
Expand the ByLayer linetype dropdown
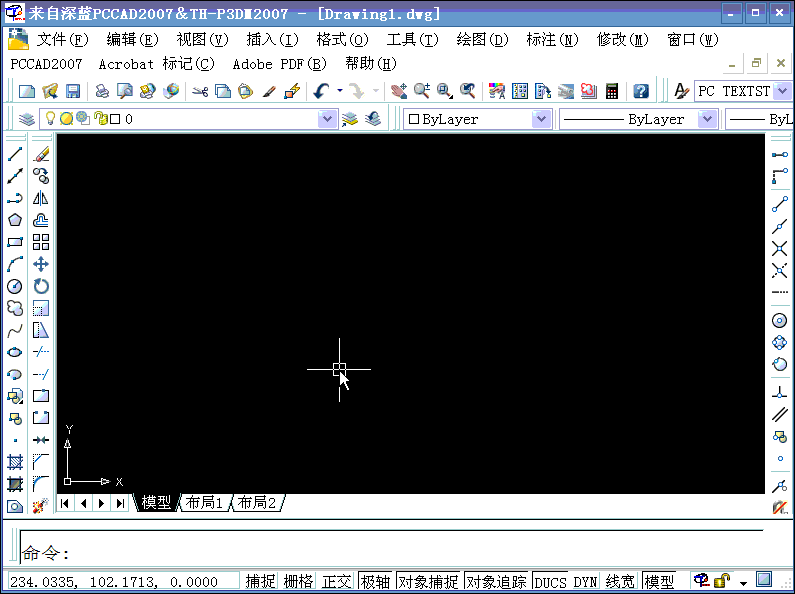point(707,119)
